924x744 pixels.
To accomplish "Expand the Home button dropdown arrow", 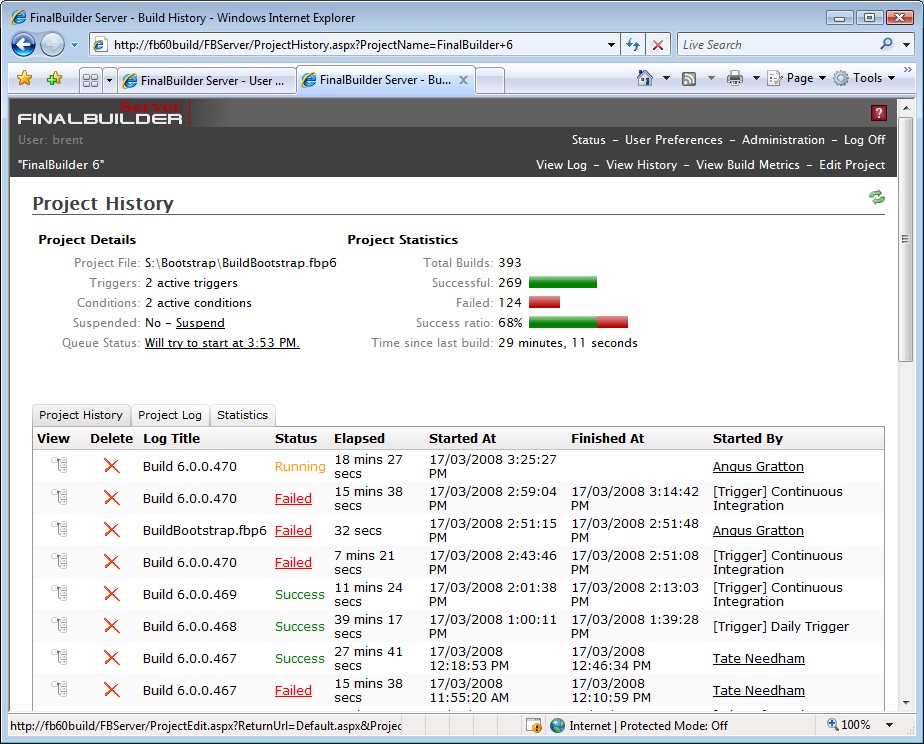I will pyautogui.click(x=666, y=78).
